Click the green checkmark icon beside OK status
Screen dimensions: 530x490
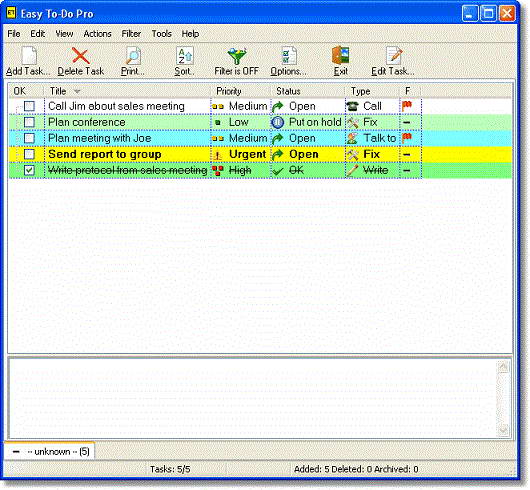click(278, 171)
